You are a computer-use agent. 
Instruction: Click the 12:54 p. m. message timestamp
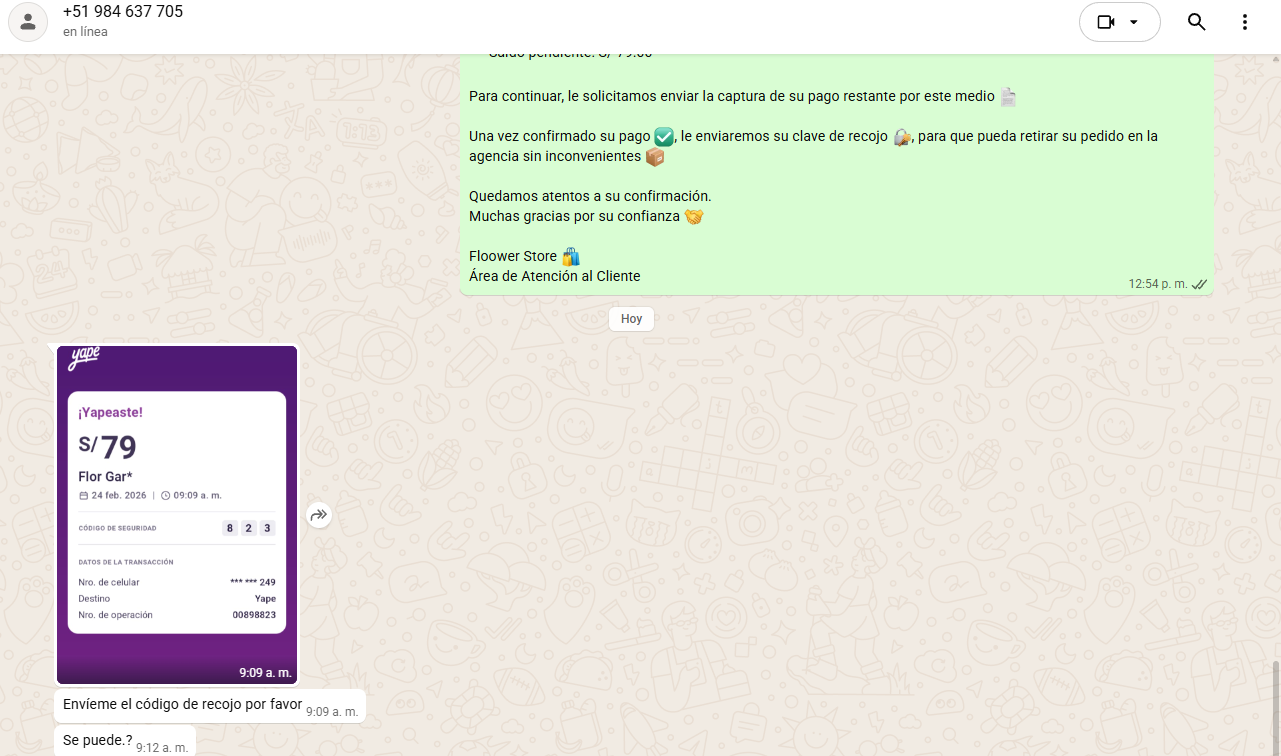[1157, 284]
